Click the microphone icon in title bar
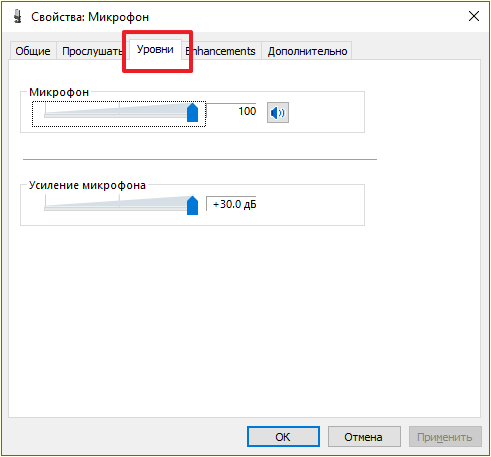Screen dimensions: 491x457 (18, 16)
